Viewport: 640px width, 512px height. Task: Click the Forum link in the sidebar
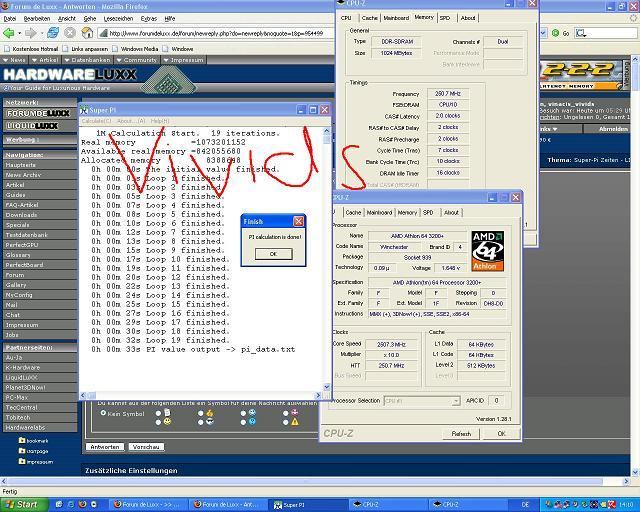(15, 275)
